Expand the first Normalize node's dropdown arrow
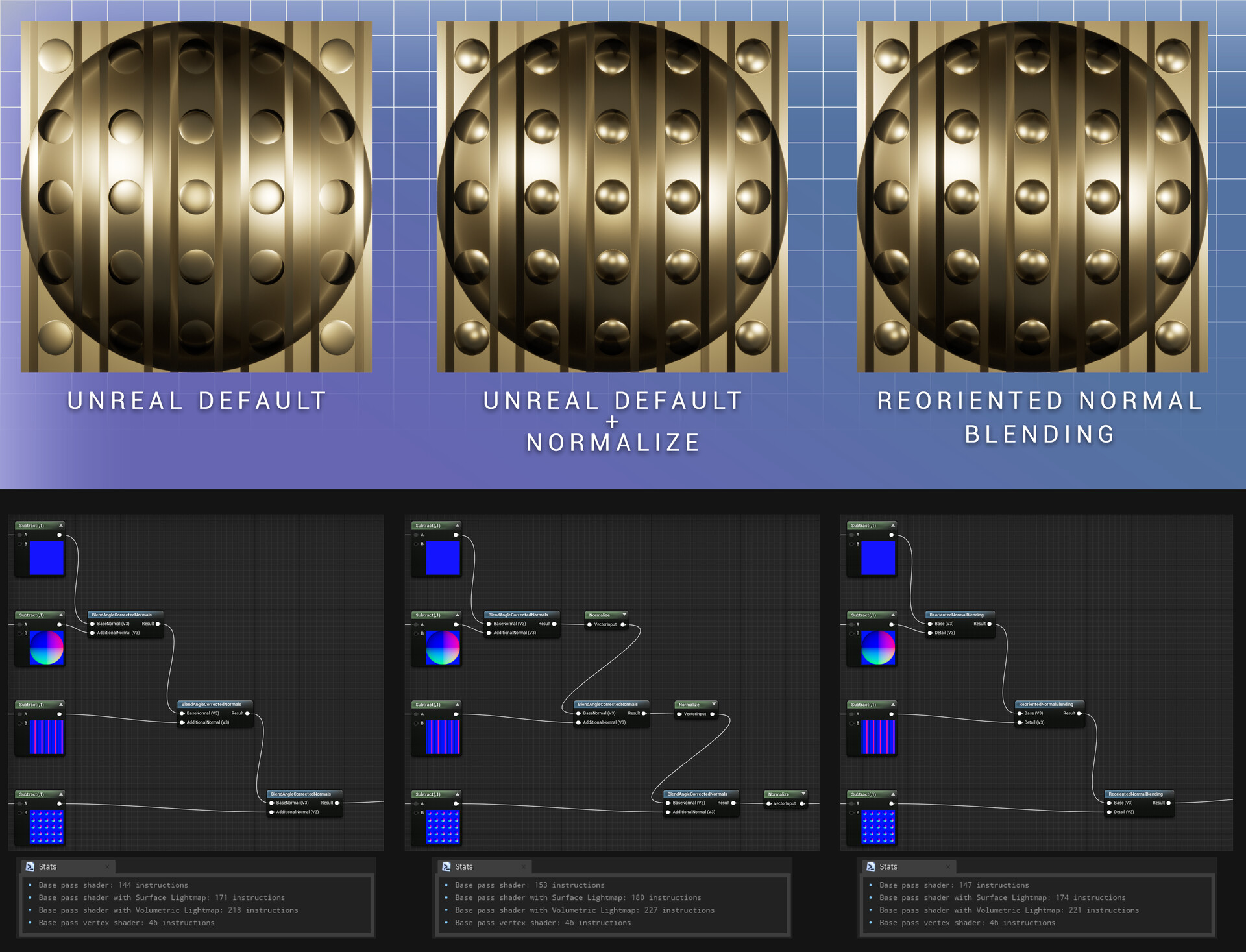This screenshot has height=952, width=1246. coord(624,615)
